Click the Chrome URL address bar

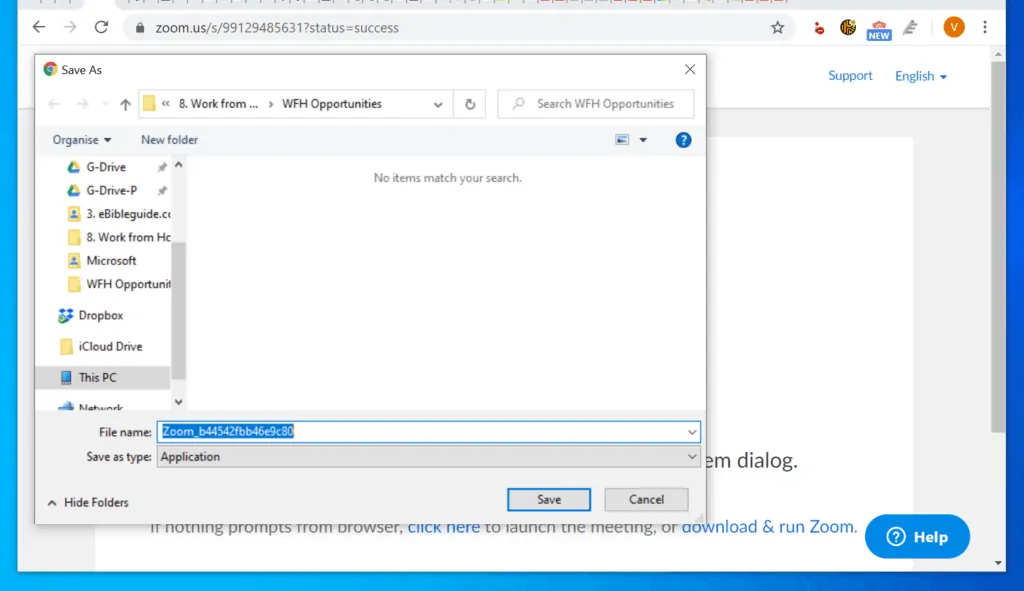457,27
